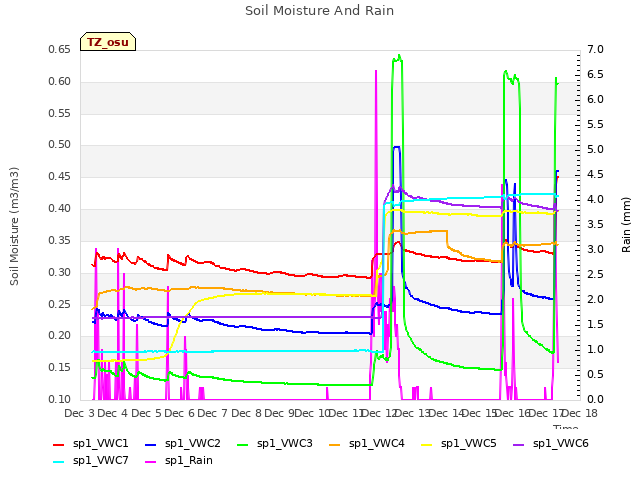Select the sp1_VWC5 legend label
This screenshot has width=640, height=480.
pyautogui.click(x=469, y=443)
